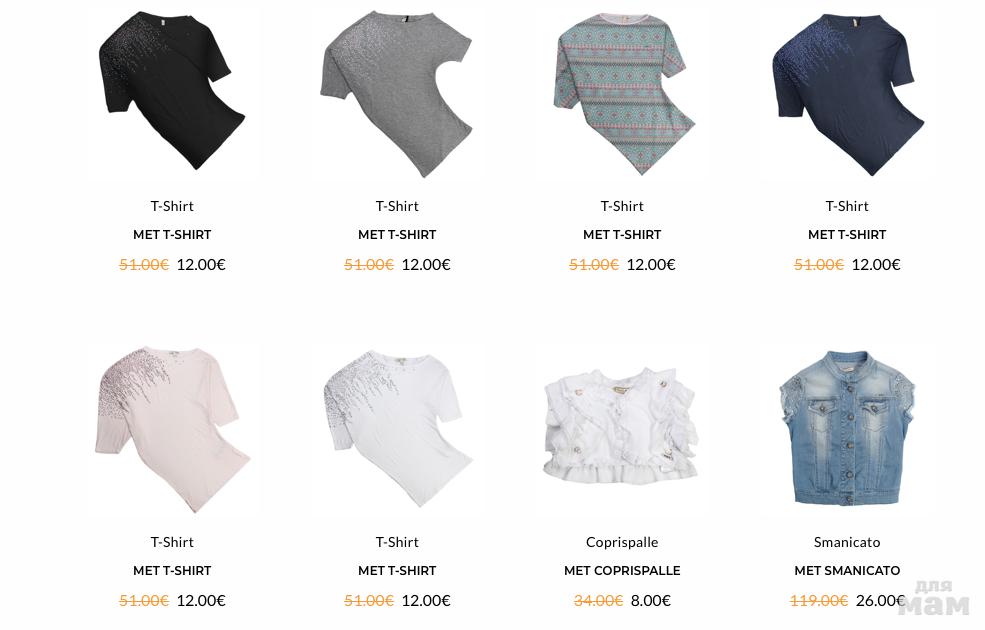Open the MET COPRISPALLE product title
985x630 pixels.
(x=622, y=571)
